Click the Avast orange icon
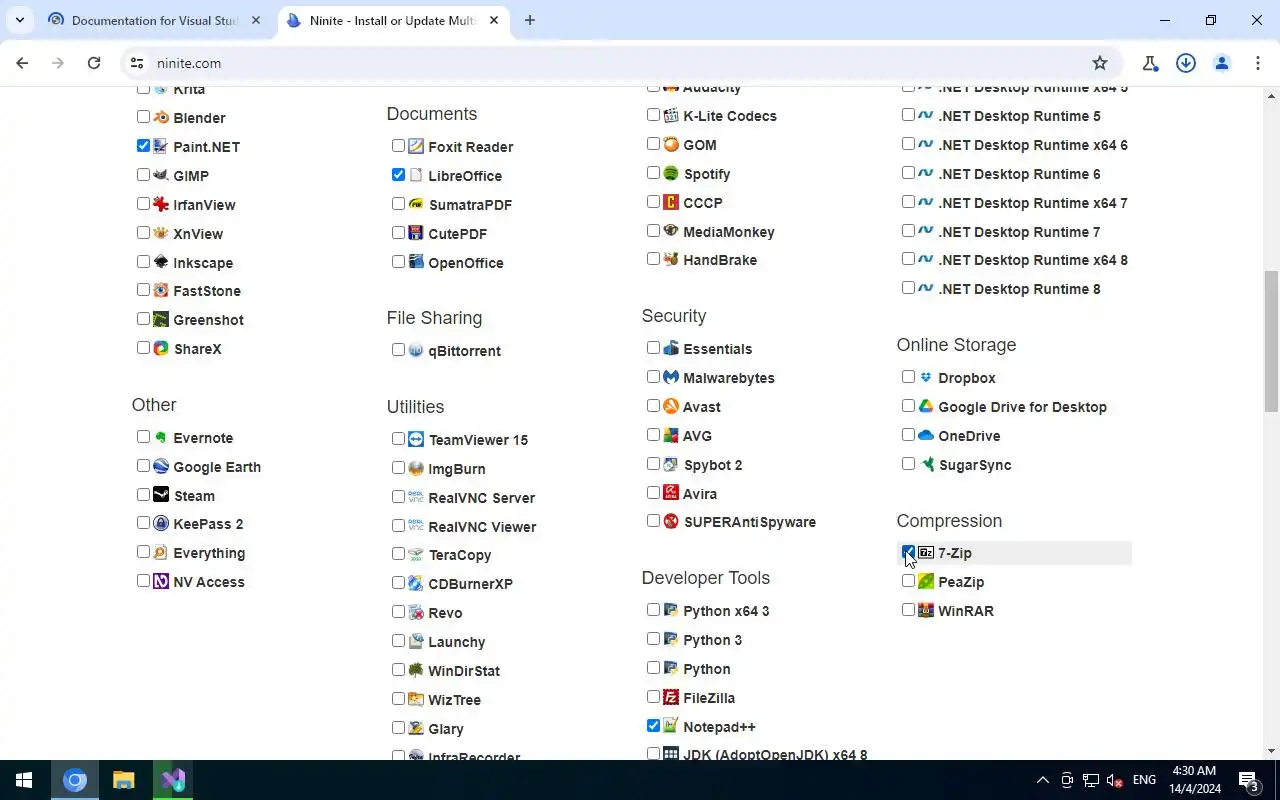Viewport: 1280px width, 800px height. (671, 406)
